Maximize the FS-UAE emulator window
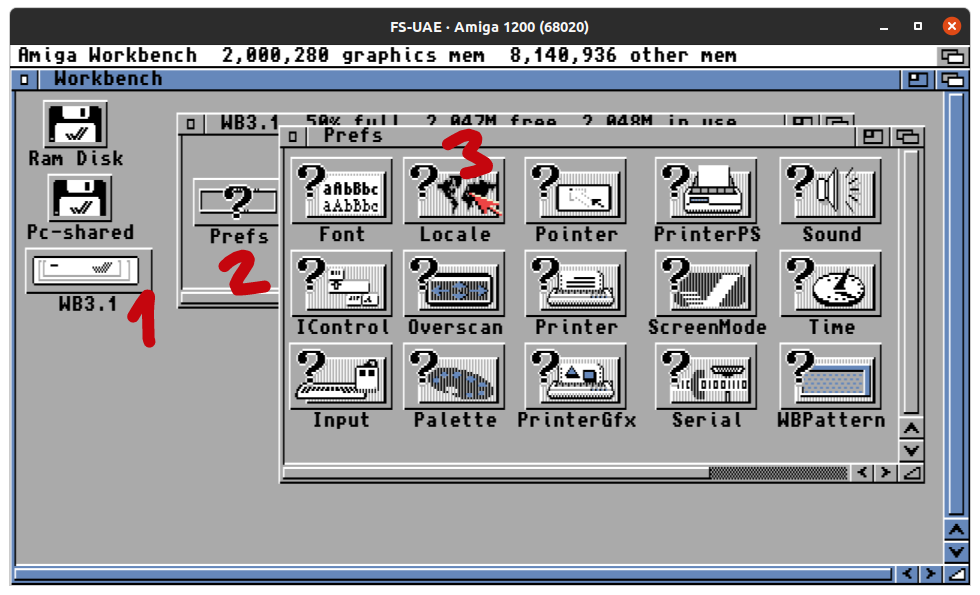 point(918,26)
